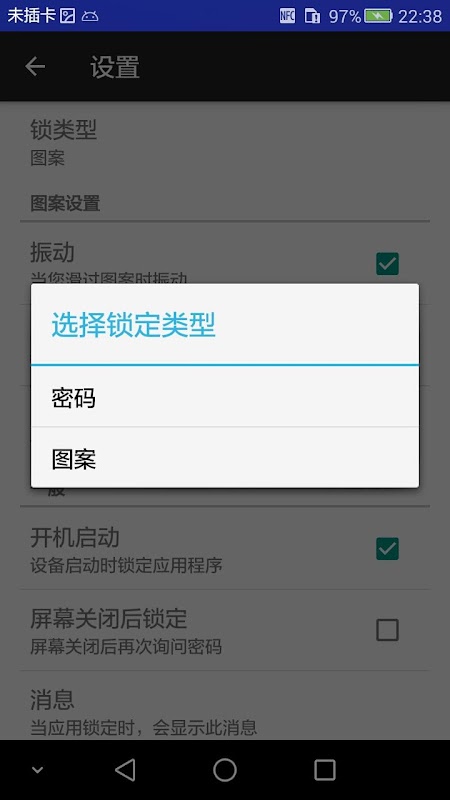
Task: Hide the navigation bar with the chevron
Action: pos(37,770)
